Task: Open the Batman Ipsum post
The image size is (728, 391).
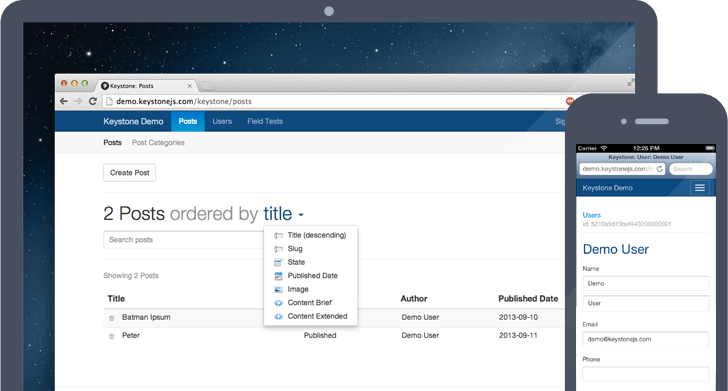Action: (146, 317)
